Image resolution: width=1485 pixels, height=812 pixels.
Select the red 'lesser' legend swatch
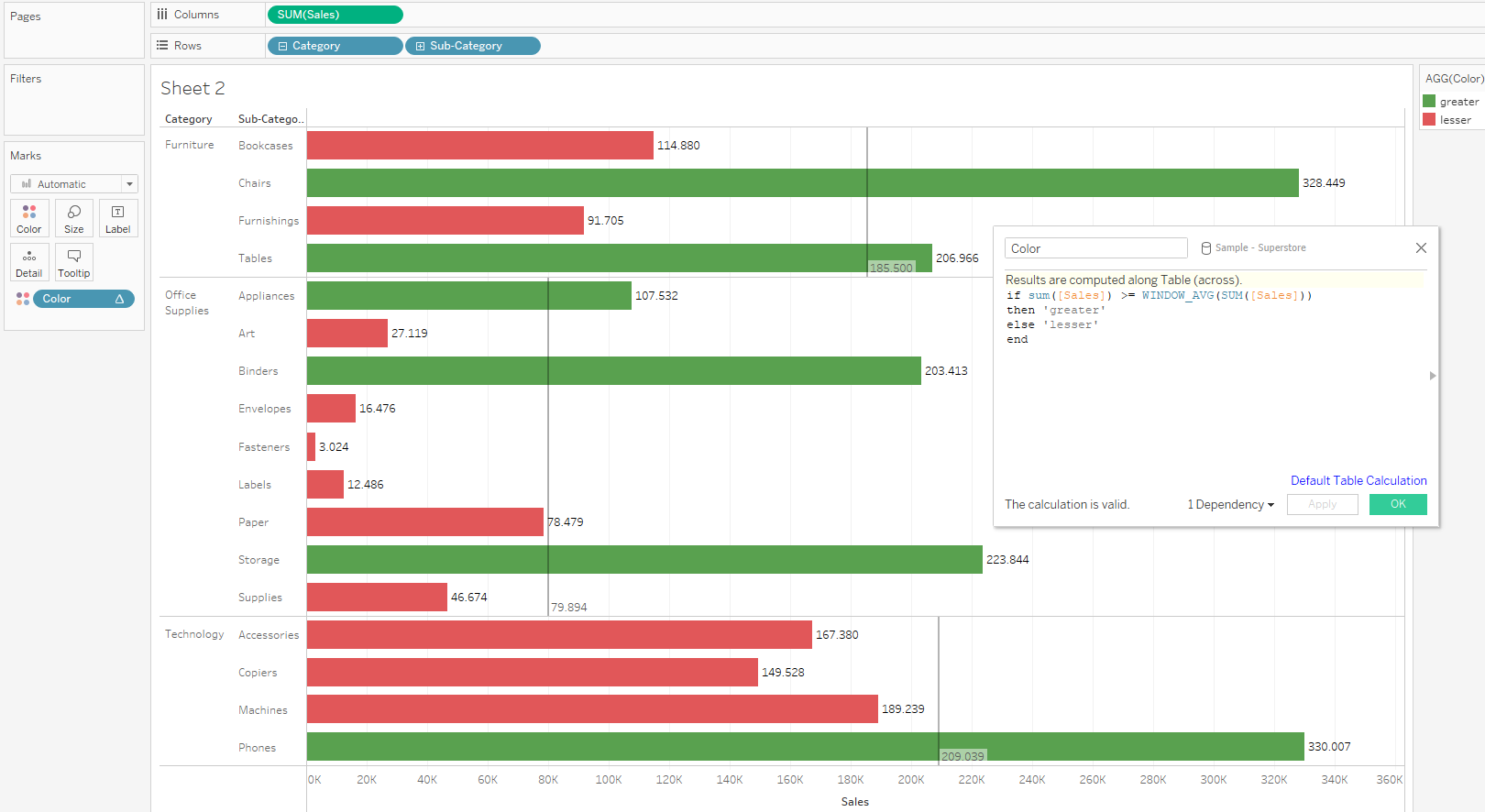[x=1429, y=120]
